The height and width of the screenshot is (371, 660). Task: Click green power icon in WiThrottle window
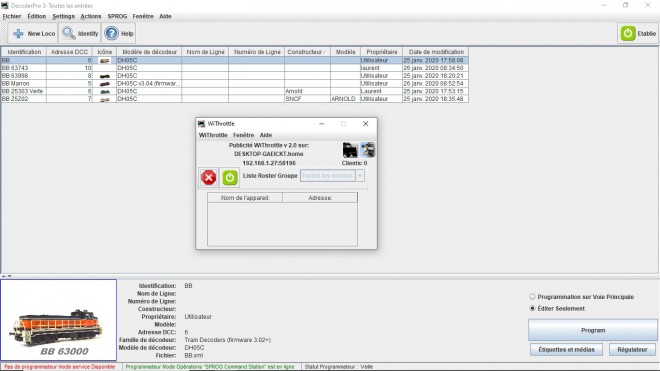coord(230,177)
